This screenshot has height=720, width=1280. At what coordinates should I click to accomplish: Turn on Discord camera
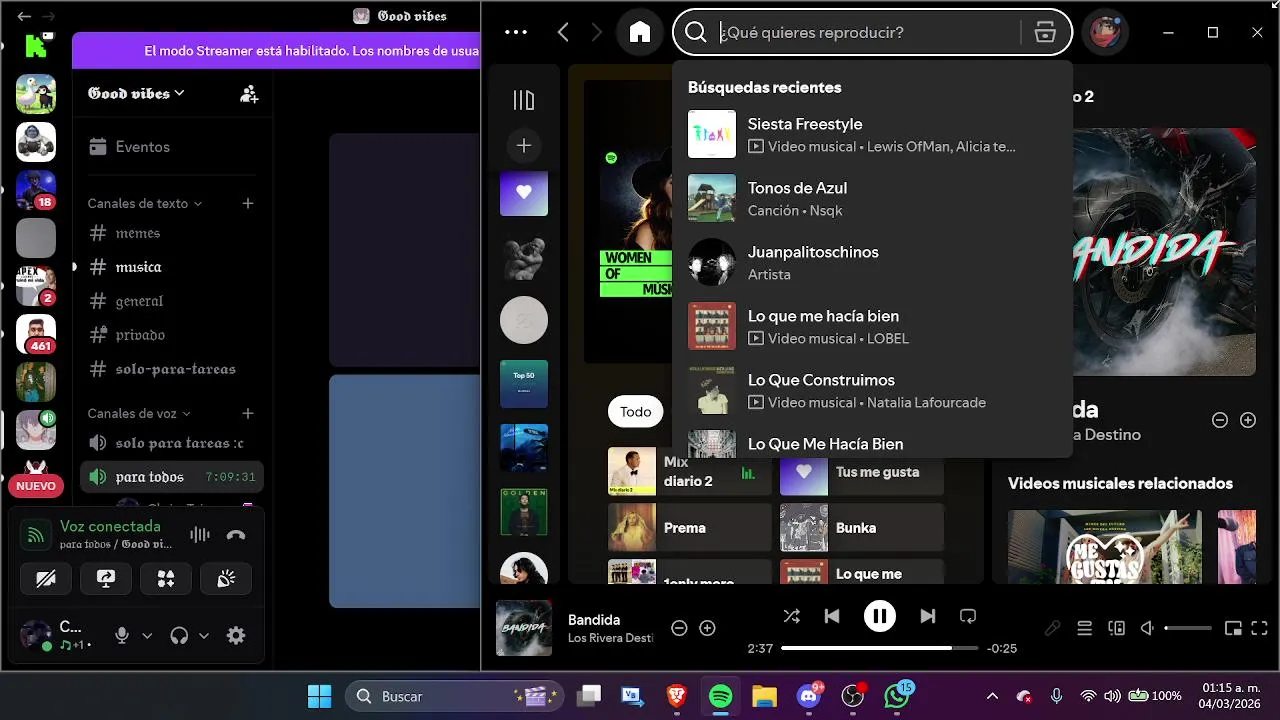pos(46,579)
